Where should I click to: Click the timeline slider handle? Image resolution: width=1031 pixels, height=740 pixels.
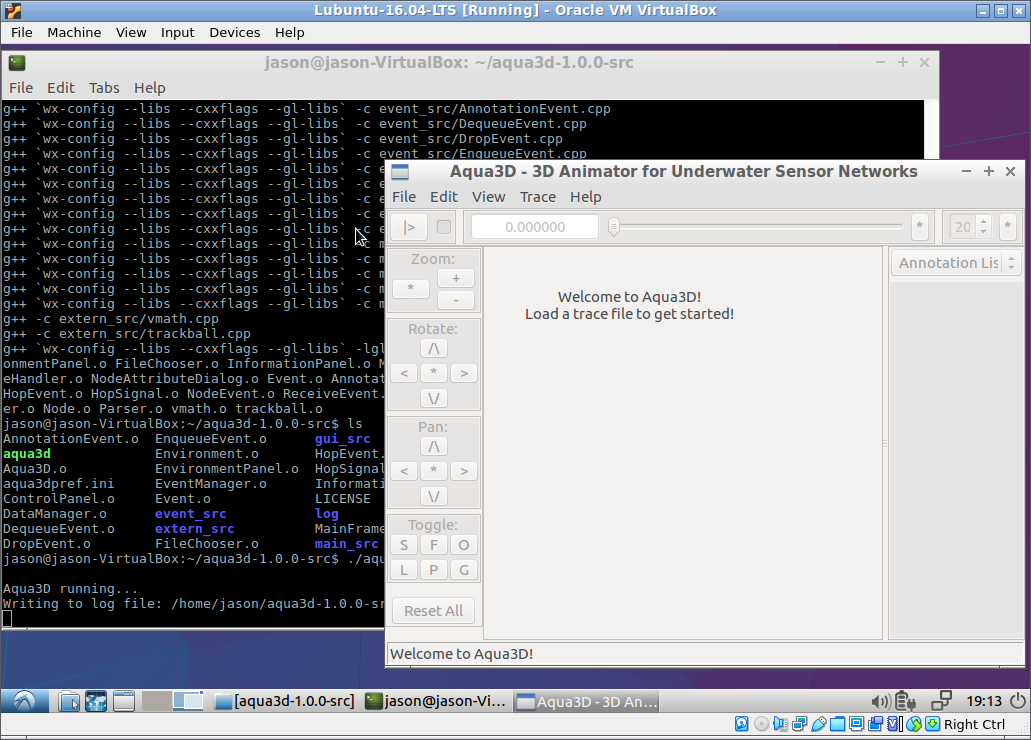(613, 227)
